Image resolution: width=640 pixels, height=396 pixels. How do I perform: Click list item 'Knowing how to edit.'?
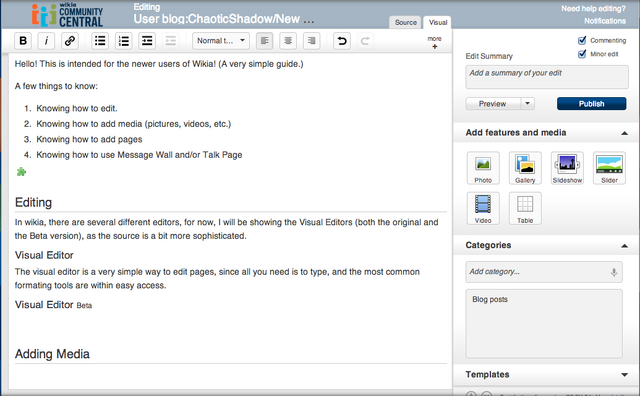coord(77,109)
